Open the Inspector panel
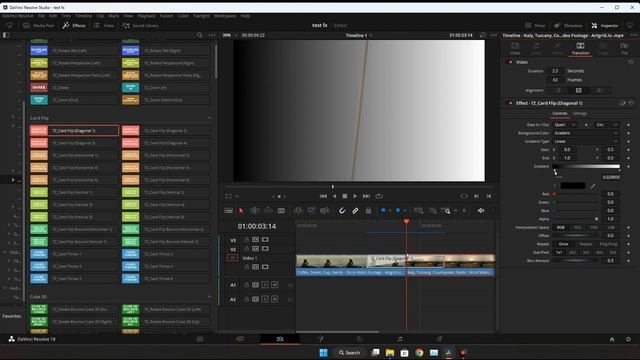The width and height of the screenshot is (640, 360). pyautogui.click(x=605, y=25)
